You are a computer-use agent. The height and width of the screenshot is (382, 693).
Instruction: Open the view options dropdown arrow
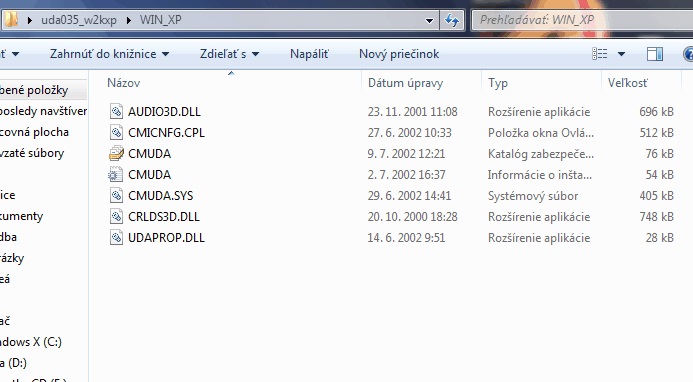click(x=621, y=54)
